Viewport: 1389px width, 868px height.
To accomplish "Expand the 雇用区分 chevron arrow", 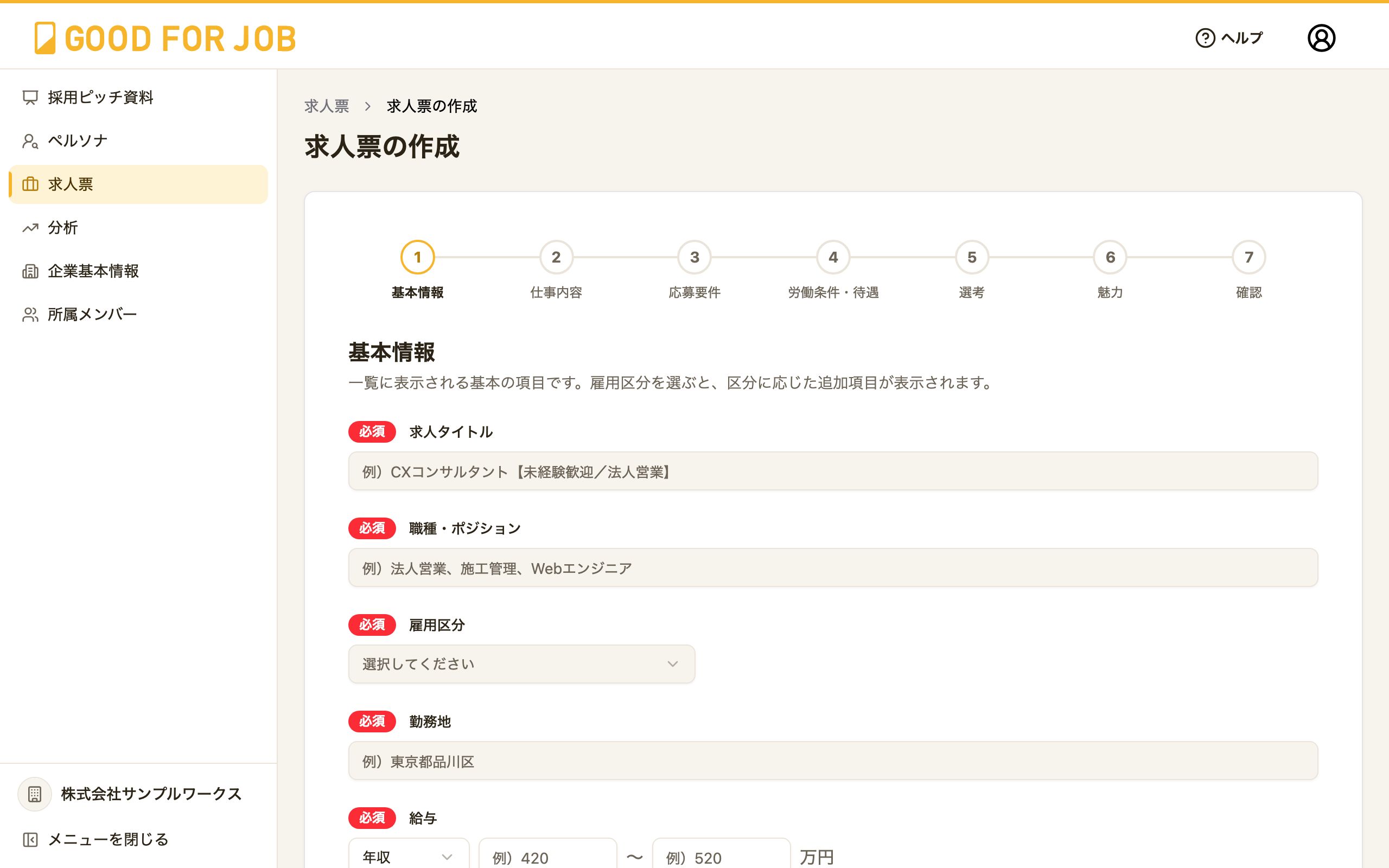I will pos(673,664).
